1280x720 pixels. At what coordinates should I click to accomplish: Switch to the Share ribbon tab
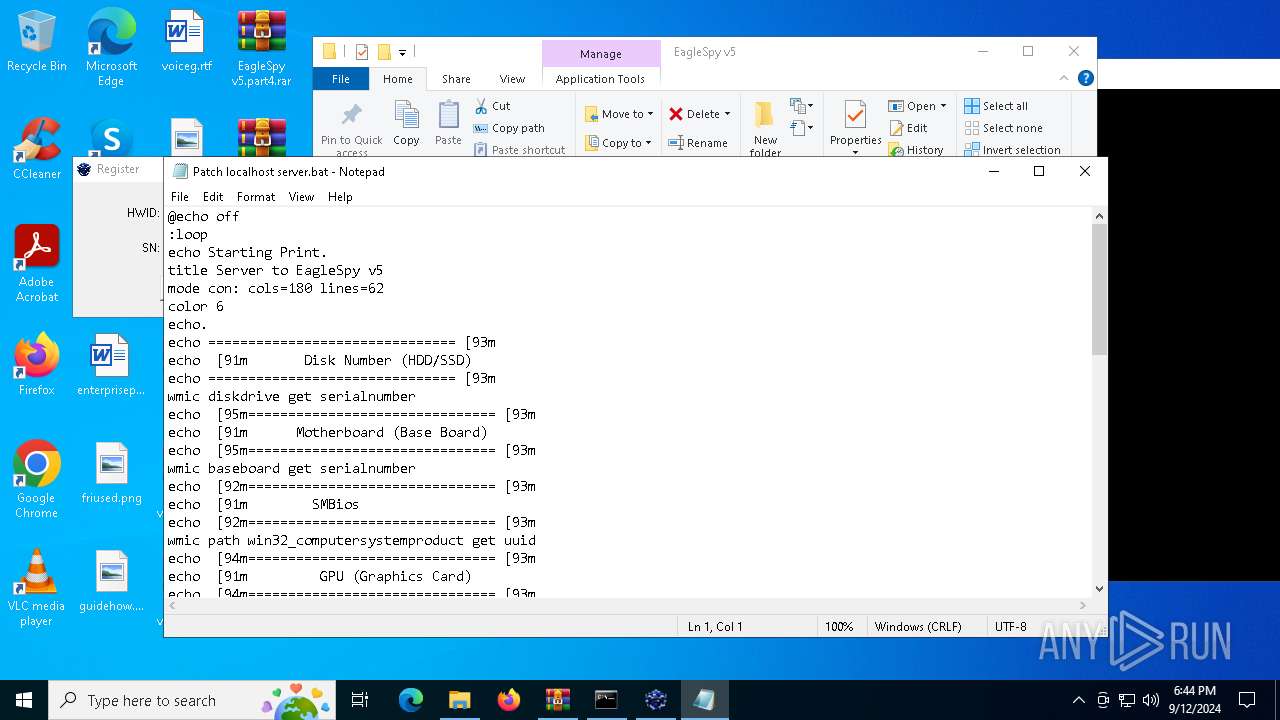(x=456, y=79)
